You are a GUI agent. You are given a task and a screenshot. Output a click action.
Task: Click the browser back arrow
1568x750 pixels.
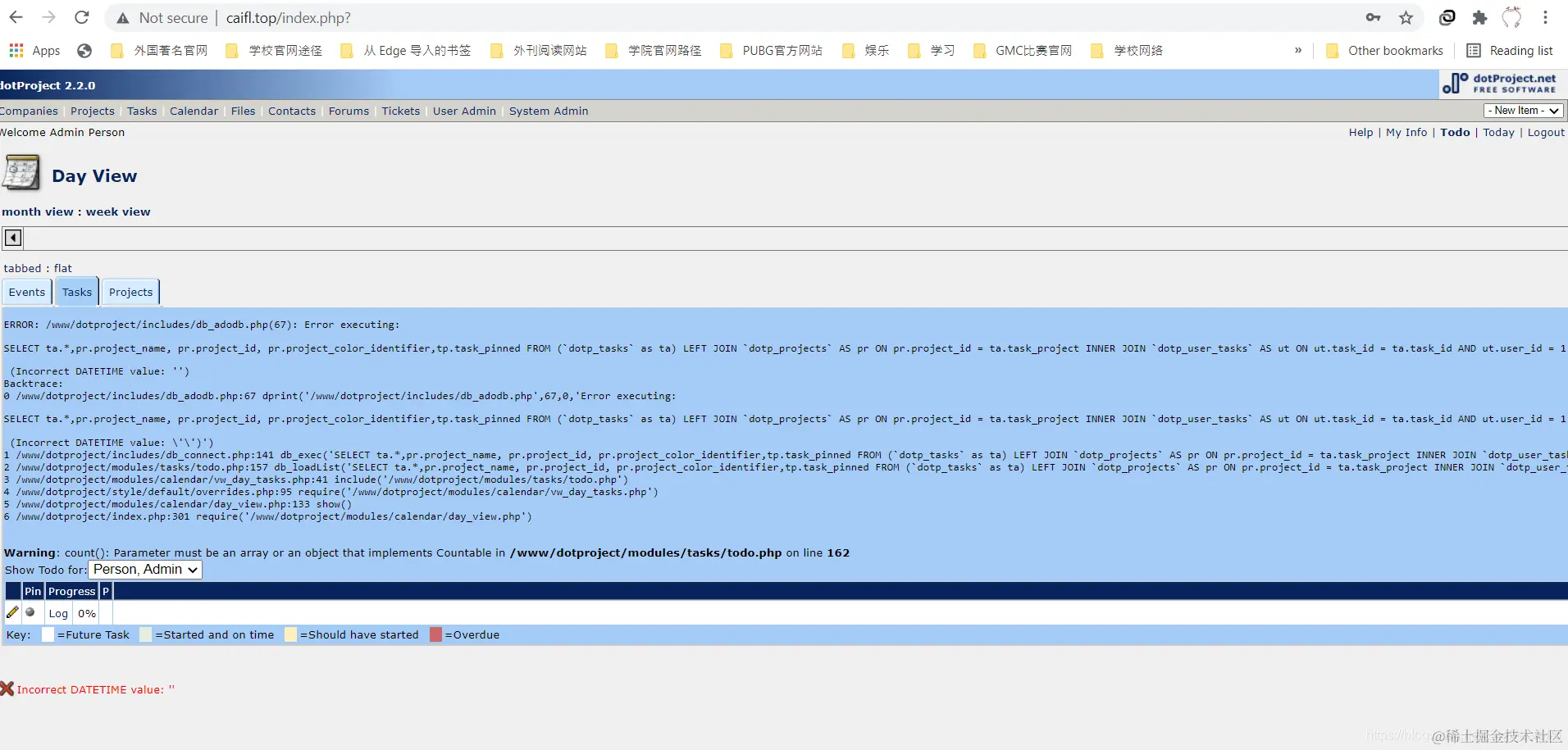16,17
